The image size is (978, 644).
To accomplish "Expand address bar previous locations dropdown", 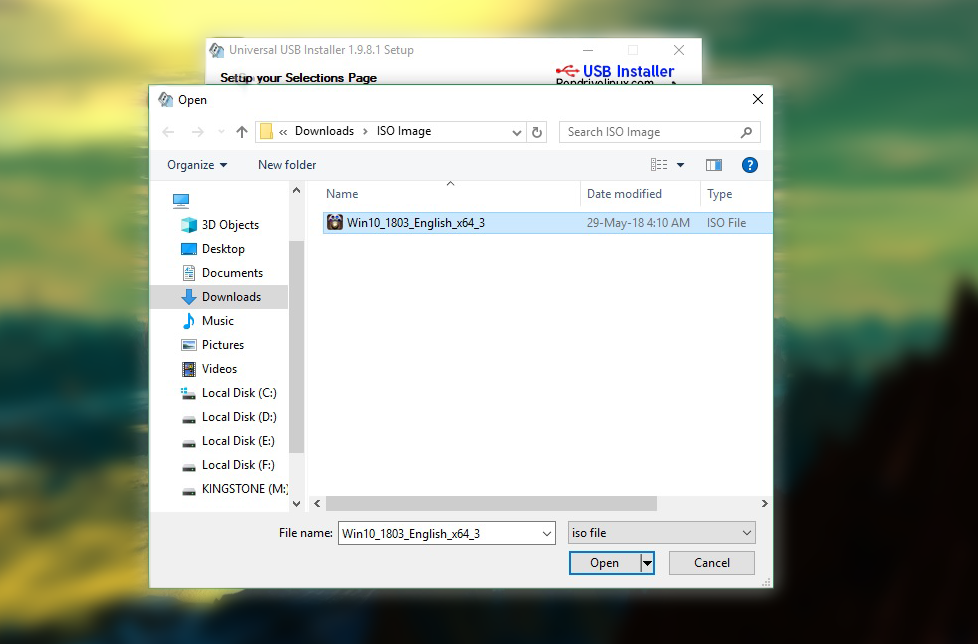I will point(516,132).
